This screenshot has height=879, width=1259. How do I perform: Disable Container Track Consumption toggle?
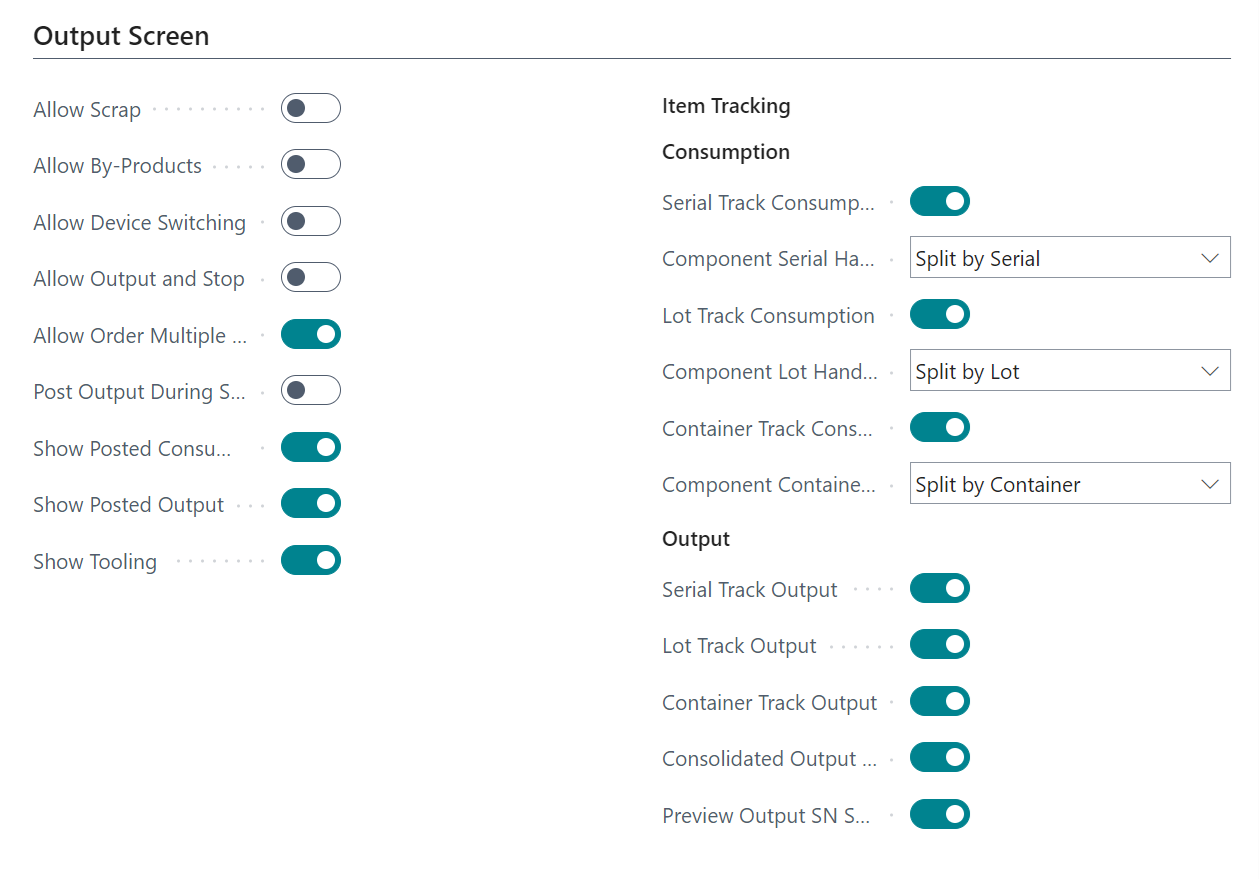939,428
